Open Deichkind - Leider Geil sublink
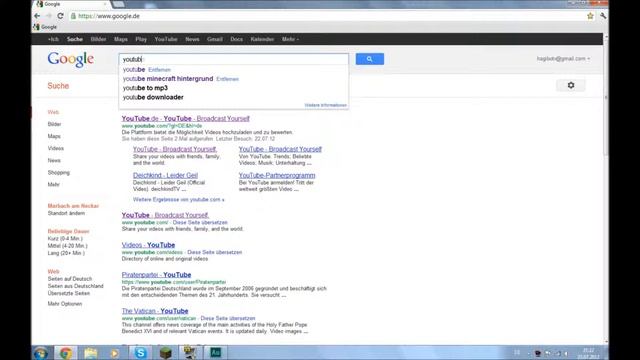 click(x=165, y=175)
